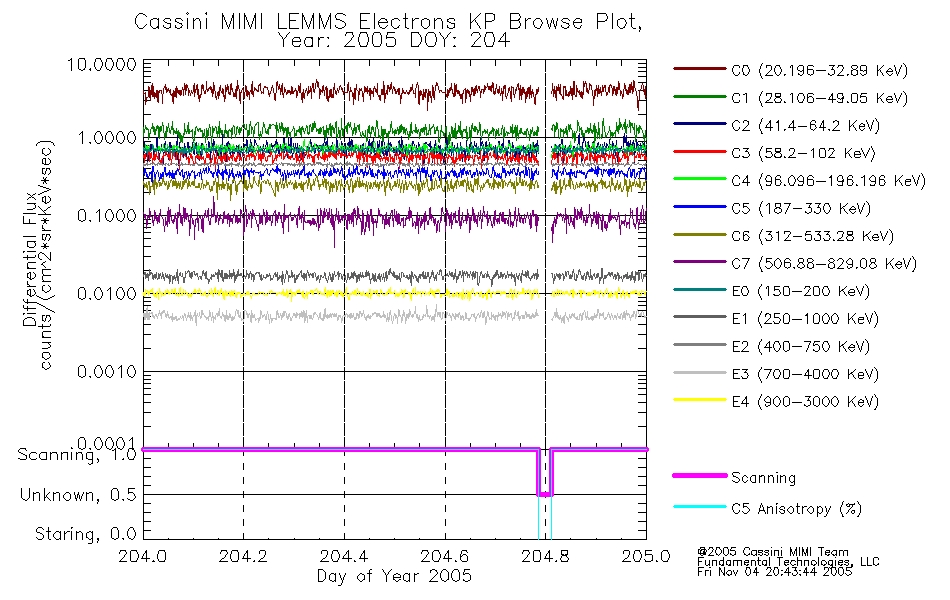Click the C1 green legend line

[699, 96]
